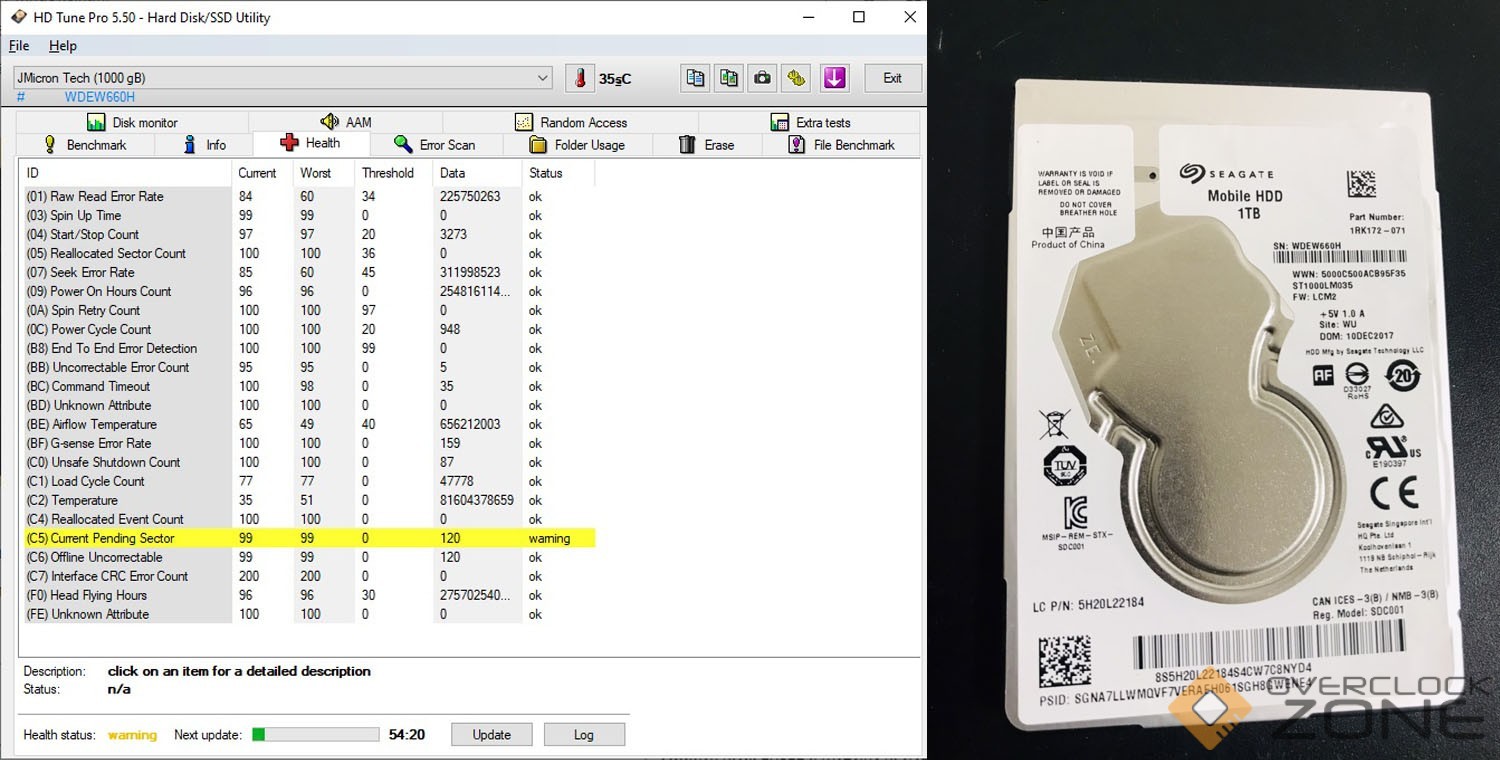This screenshot has height=760, width=1500.
Task: Select the Command Timeout attribute
Action: (x=310, y=387)
